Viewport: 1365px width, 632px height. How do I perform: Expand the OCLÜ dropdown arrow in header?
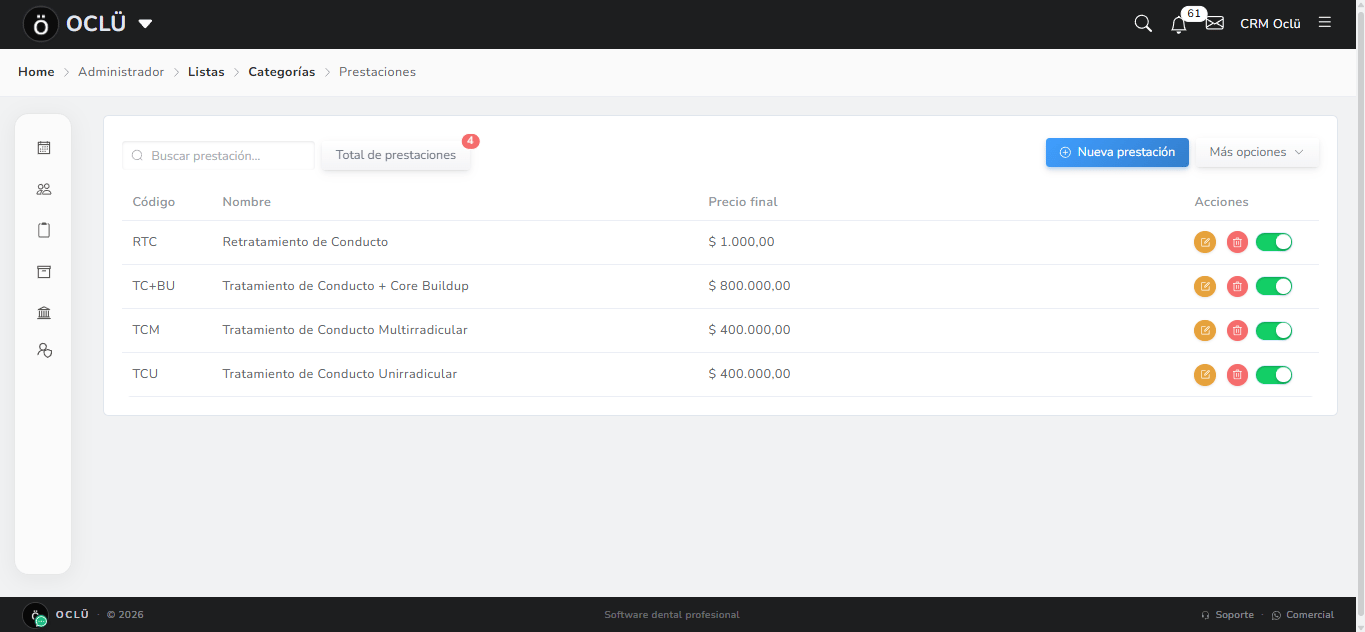[145, 24]
